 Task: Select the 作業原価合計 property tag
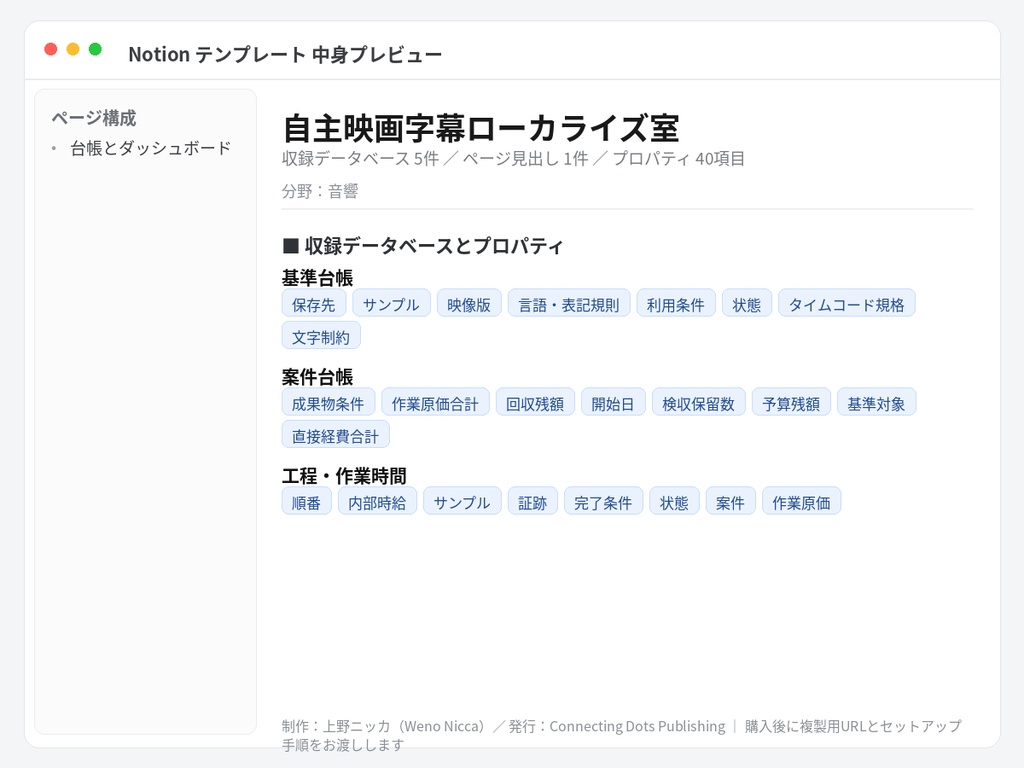pyautogui.click(x=436, y=402)
